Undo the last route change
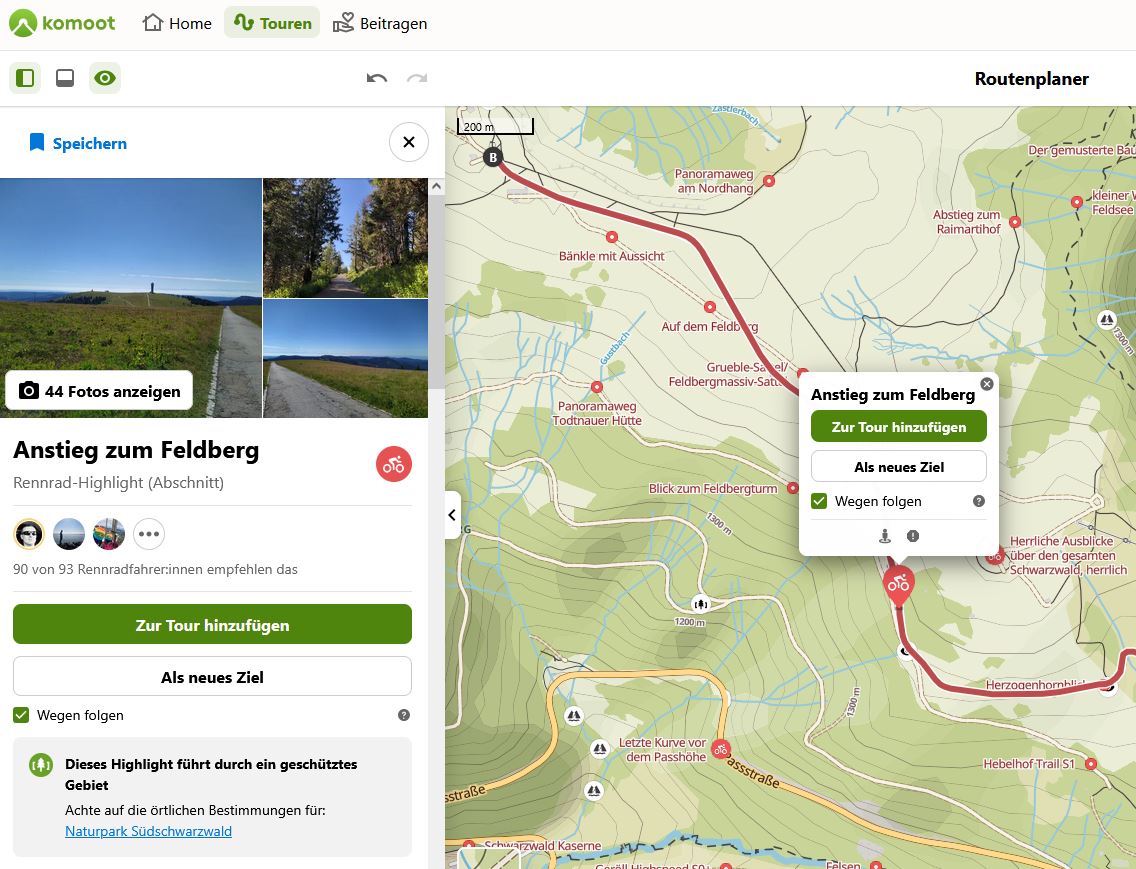Image resolution: width=1136 pixels, height=869 pixels. (377, 78)
